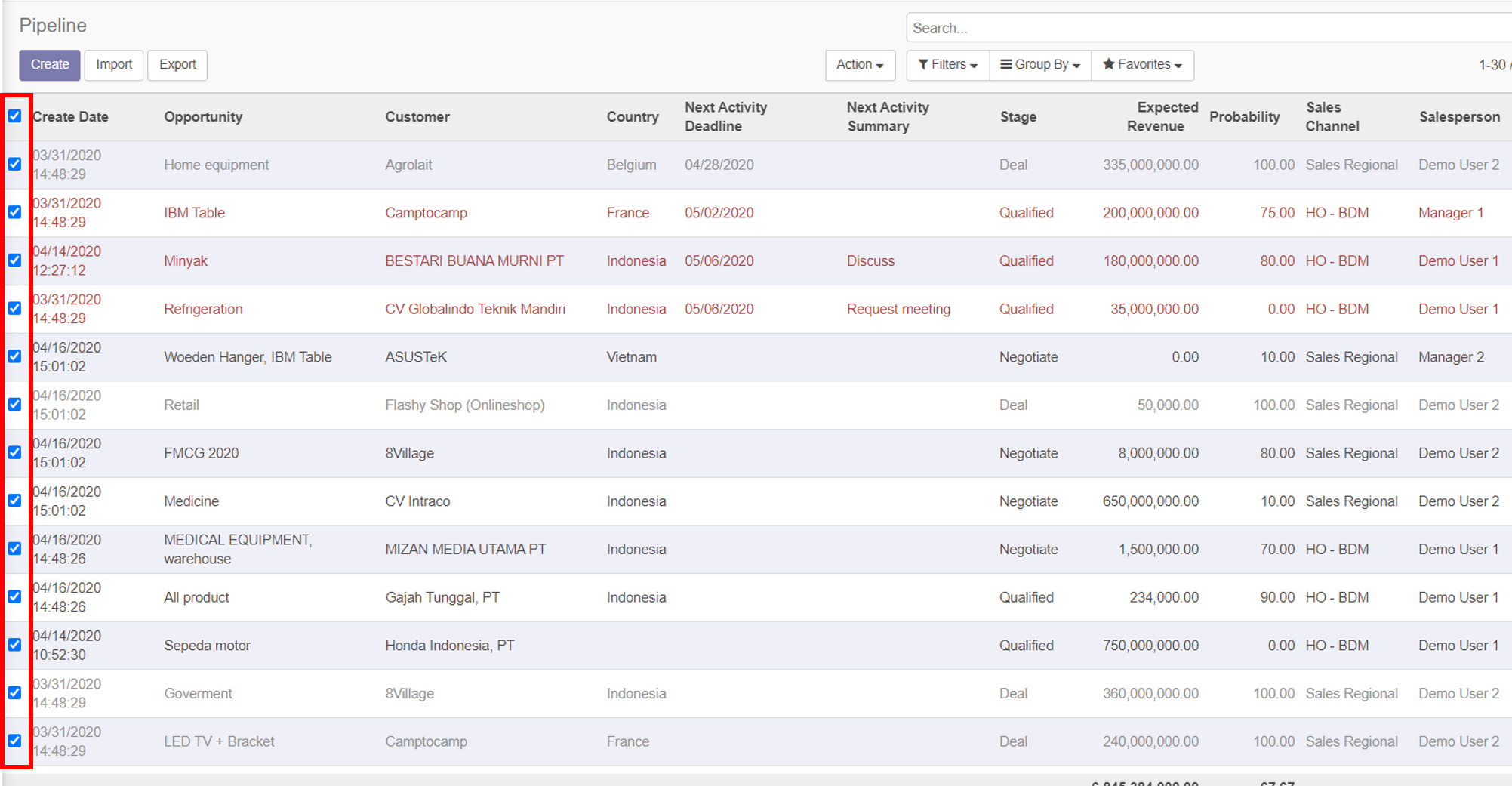1512x786 pixels.
Task: Uncheck the All product row checkbox
Action: tap(14, 596)
